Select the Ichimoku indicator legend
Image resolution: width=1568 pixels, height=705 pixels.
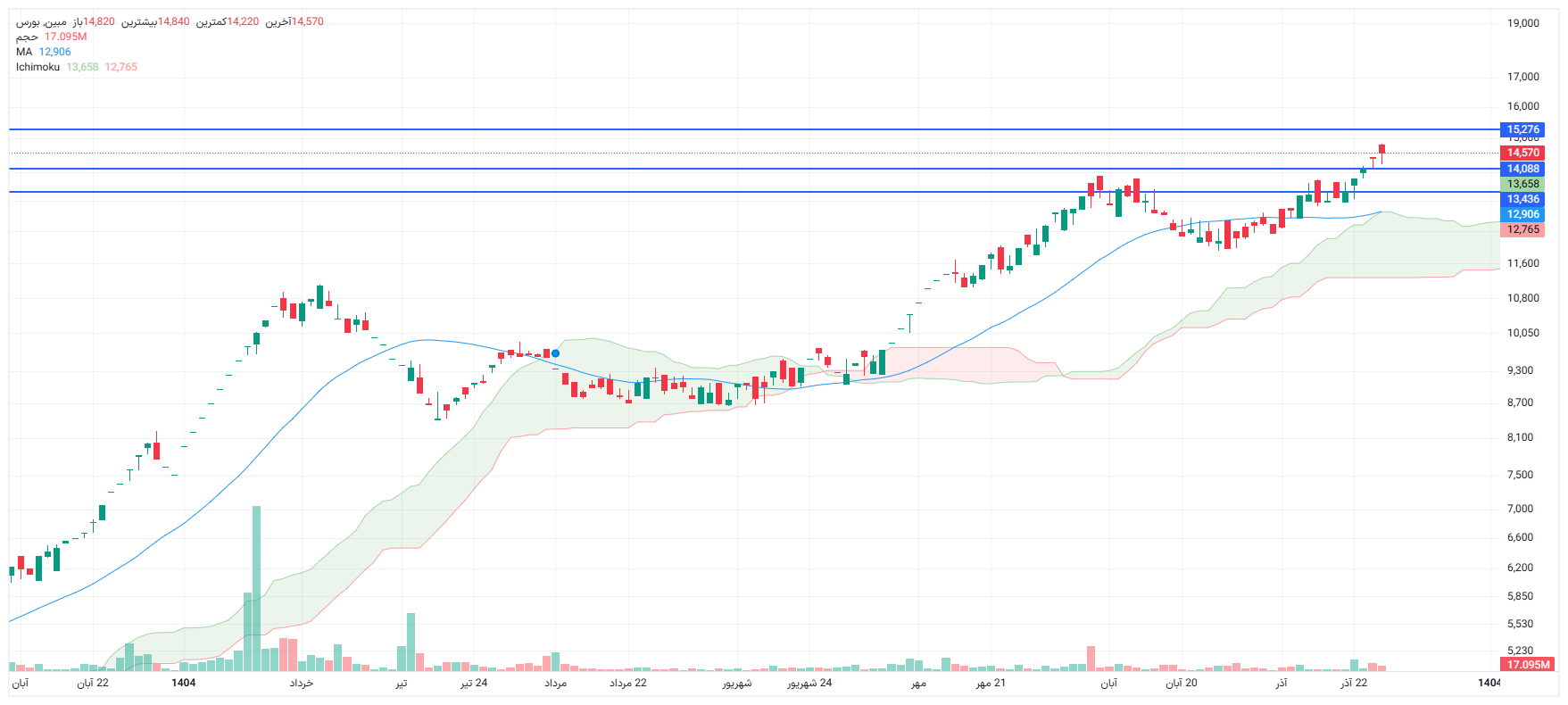[x=37, y=67]
